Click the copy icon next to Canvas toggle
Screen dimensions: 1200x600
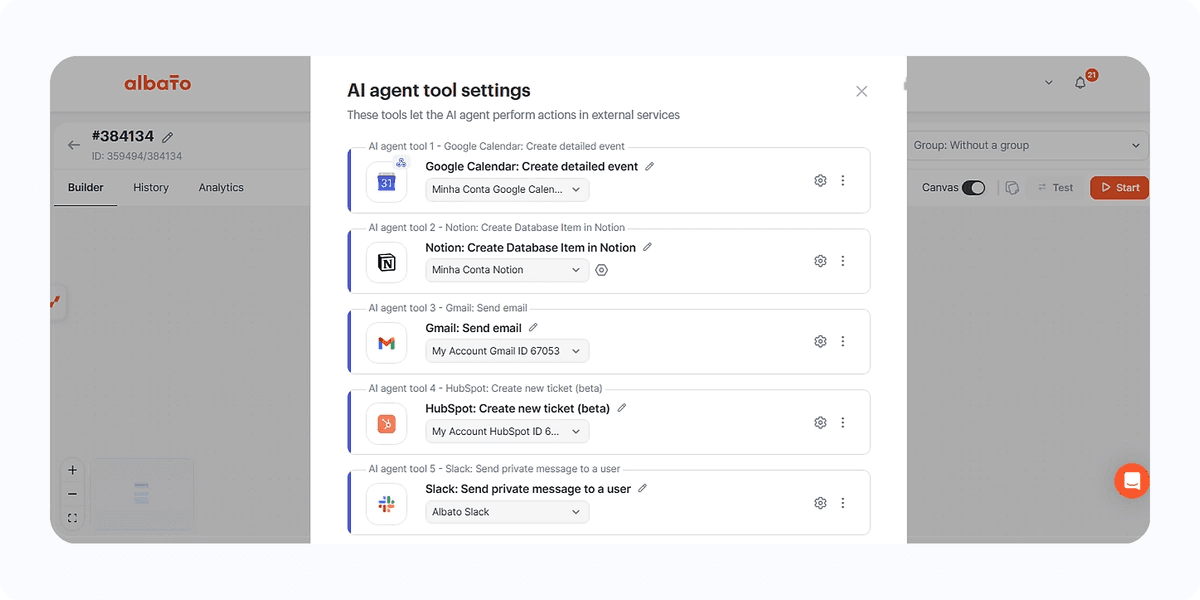point(1012,187)
